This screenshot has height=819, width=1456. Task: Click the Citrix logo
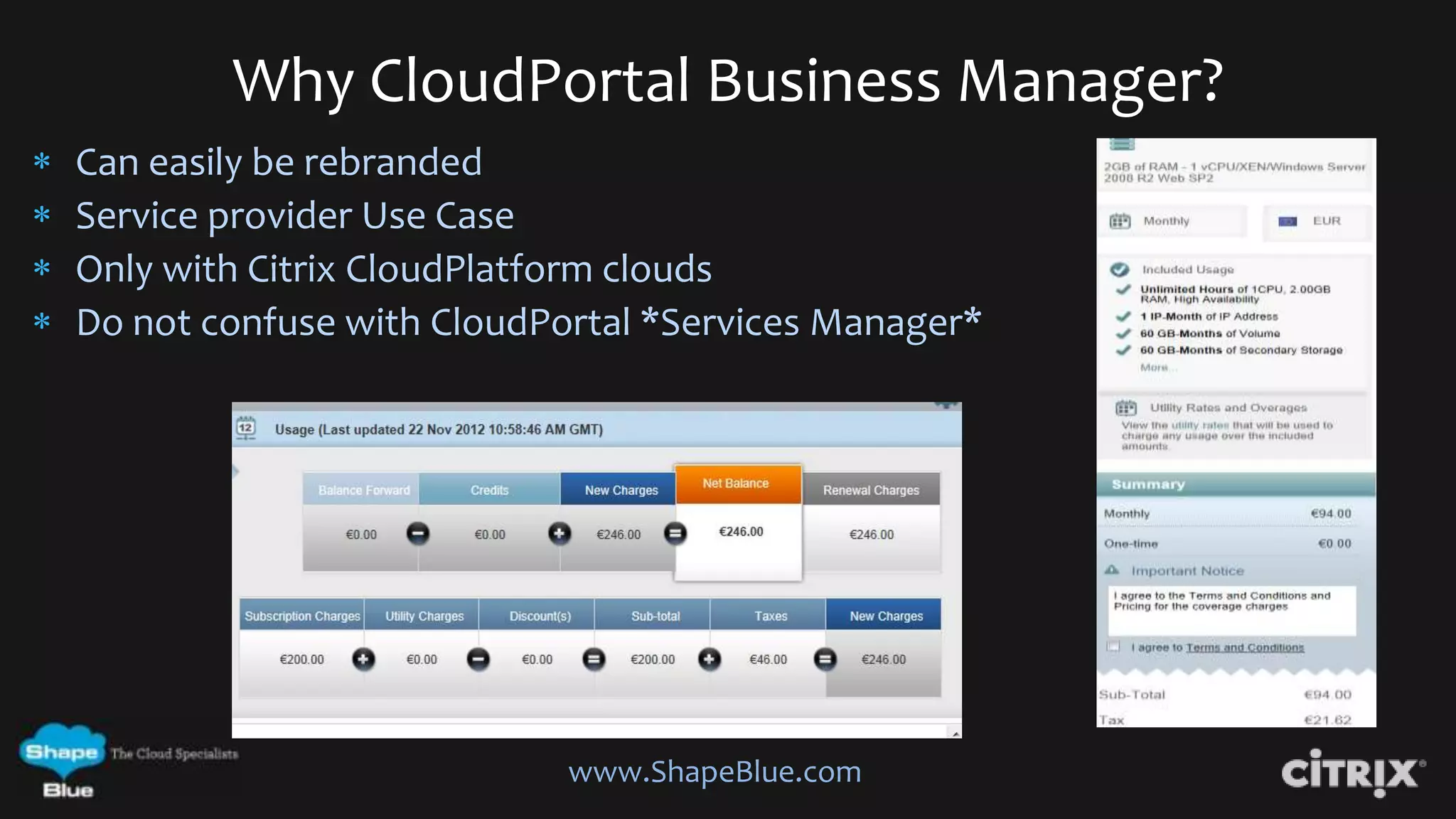click(1354, 773)
